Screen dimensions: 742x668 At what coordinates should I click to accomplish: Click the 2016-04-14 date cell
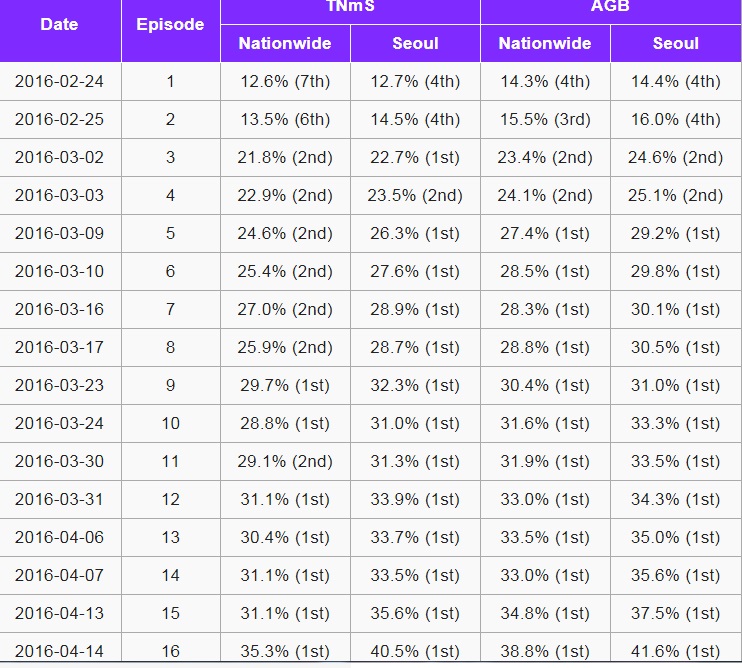59,650
